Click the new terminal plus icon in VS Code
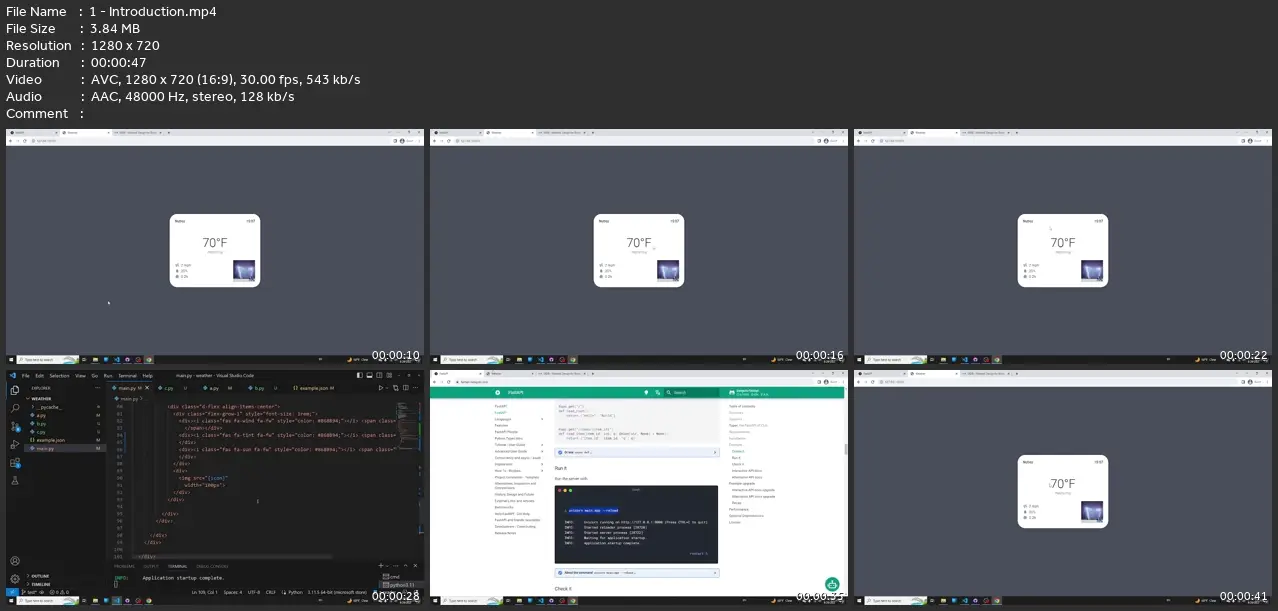 coord(380,565)
